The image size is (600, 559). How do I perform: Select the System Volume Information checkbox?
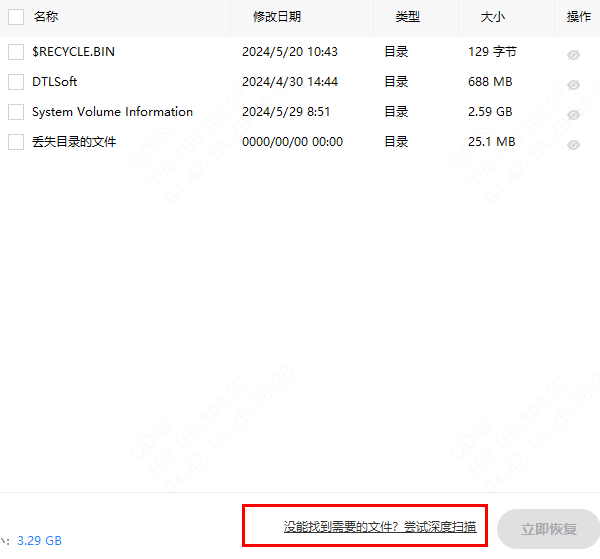(16, 112)
